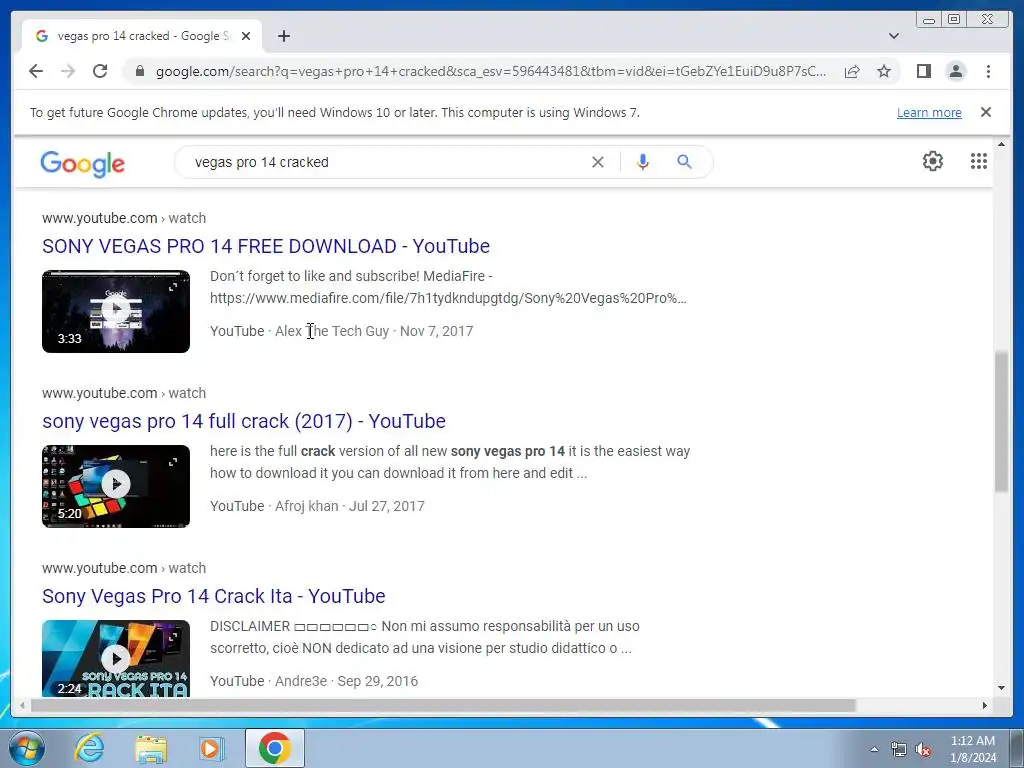Click the horizontal scrollbar thumb

click(x=443, y=705)
